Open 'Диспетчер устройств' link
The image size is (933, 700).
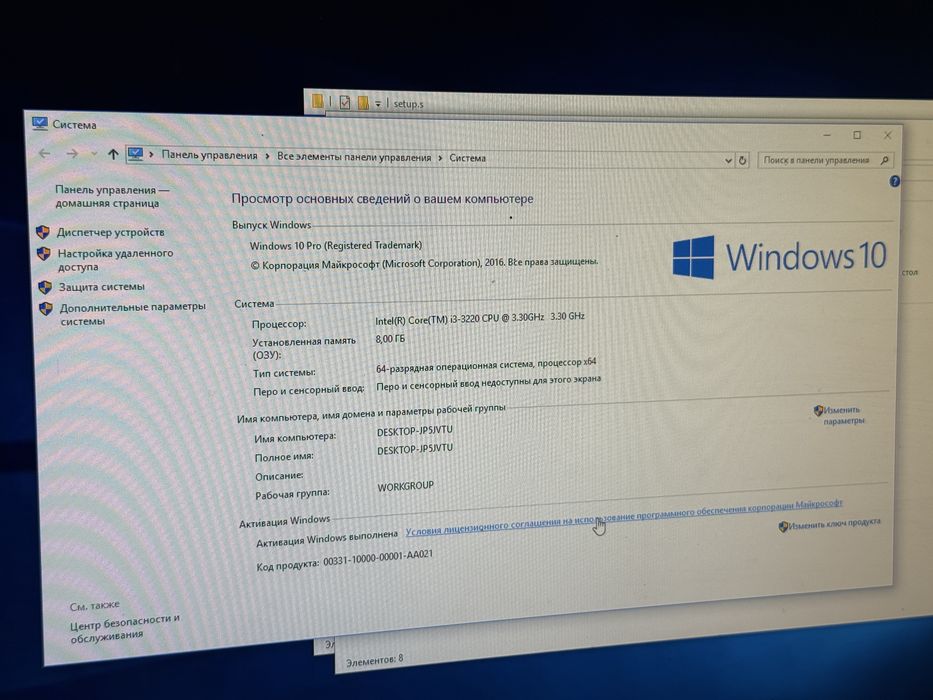pos(111,232)
